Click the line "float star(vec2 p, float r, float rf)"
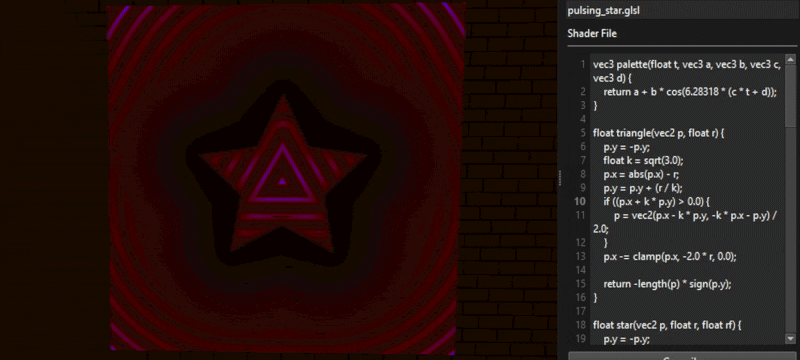The image size is (800, 360). [x=668, y=325]
